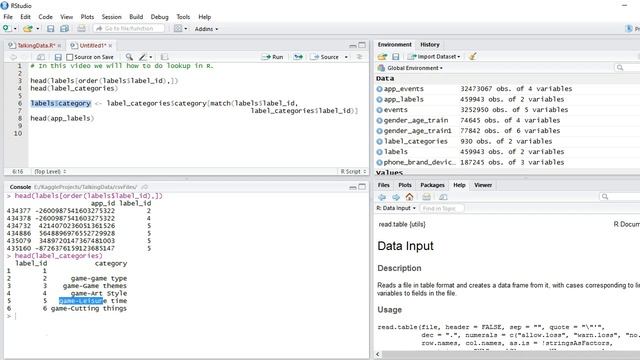Image resolution: width=640 pixels, height=360 pixels.
Task: Expand the label_categories data frame
Action: pos(380,142)
